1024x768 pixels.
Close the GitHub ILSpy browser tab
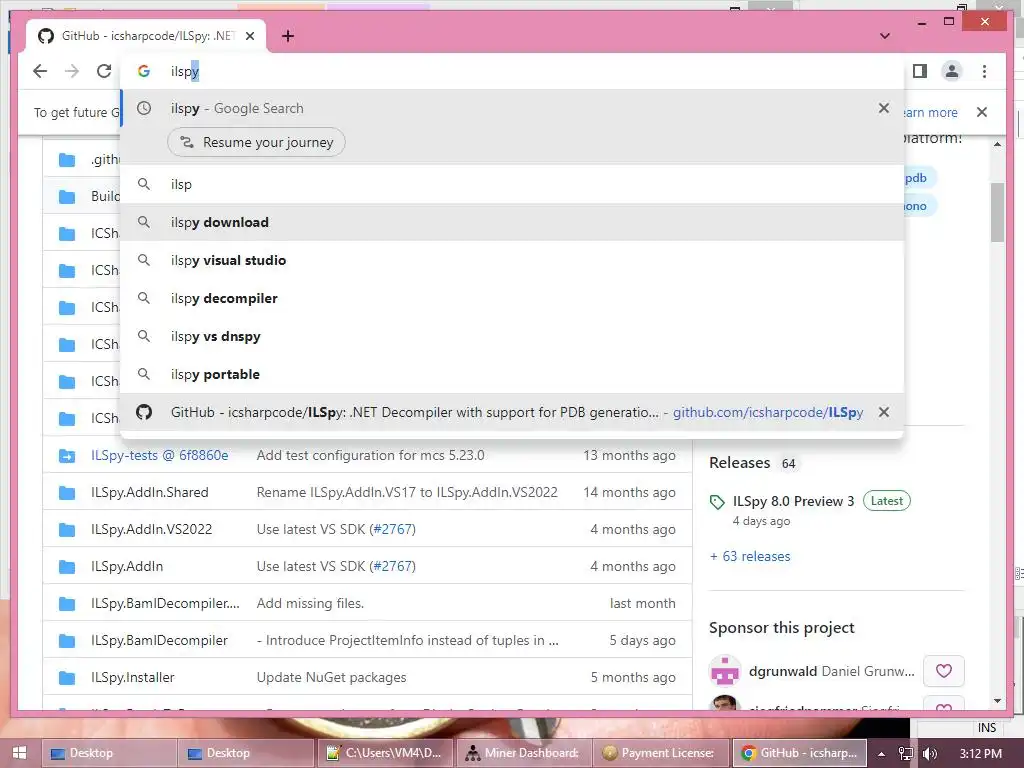point(250,36)
